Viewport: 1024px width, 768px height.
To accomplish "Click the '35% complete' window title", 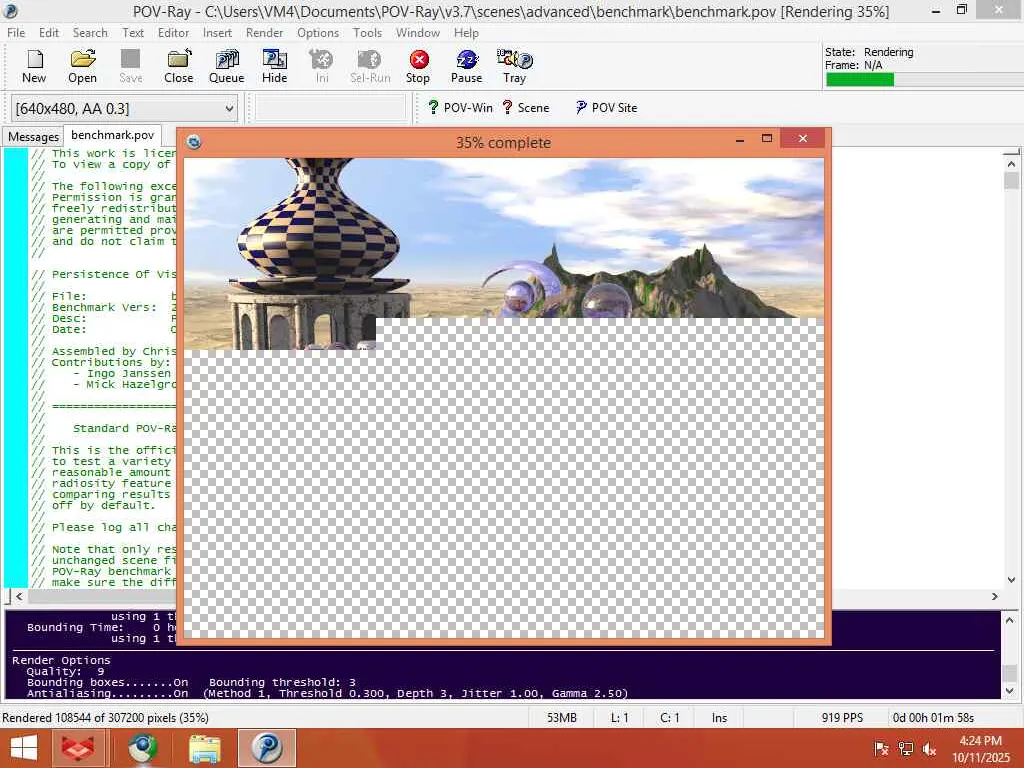I will coord(503,142).
